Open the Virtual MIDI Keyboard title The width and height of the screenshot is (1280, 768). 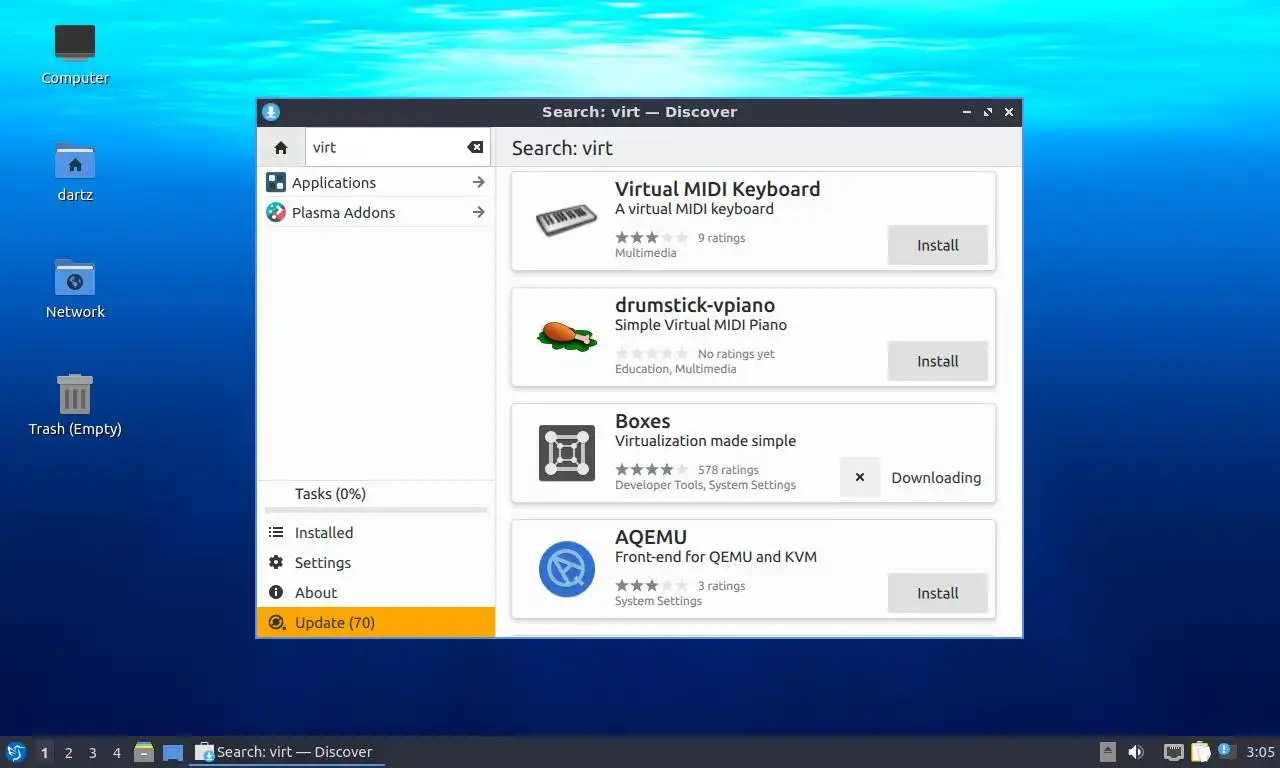pyautogui.click(x=717, y=189)
